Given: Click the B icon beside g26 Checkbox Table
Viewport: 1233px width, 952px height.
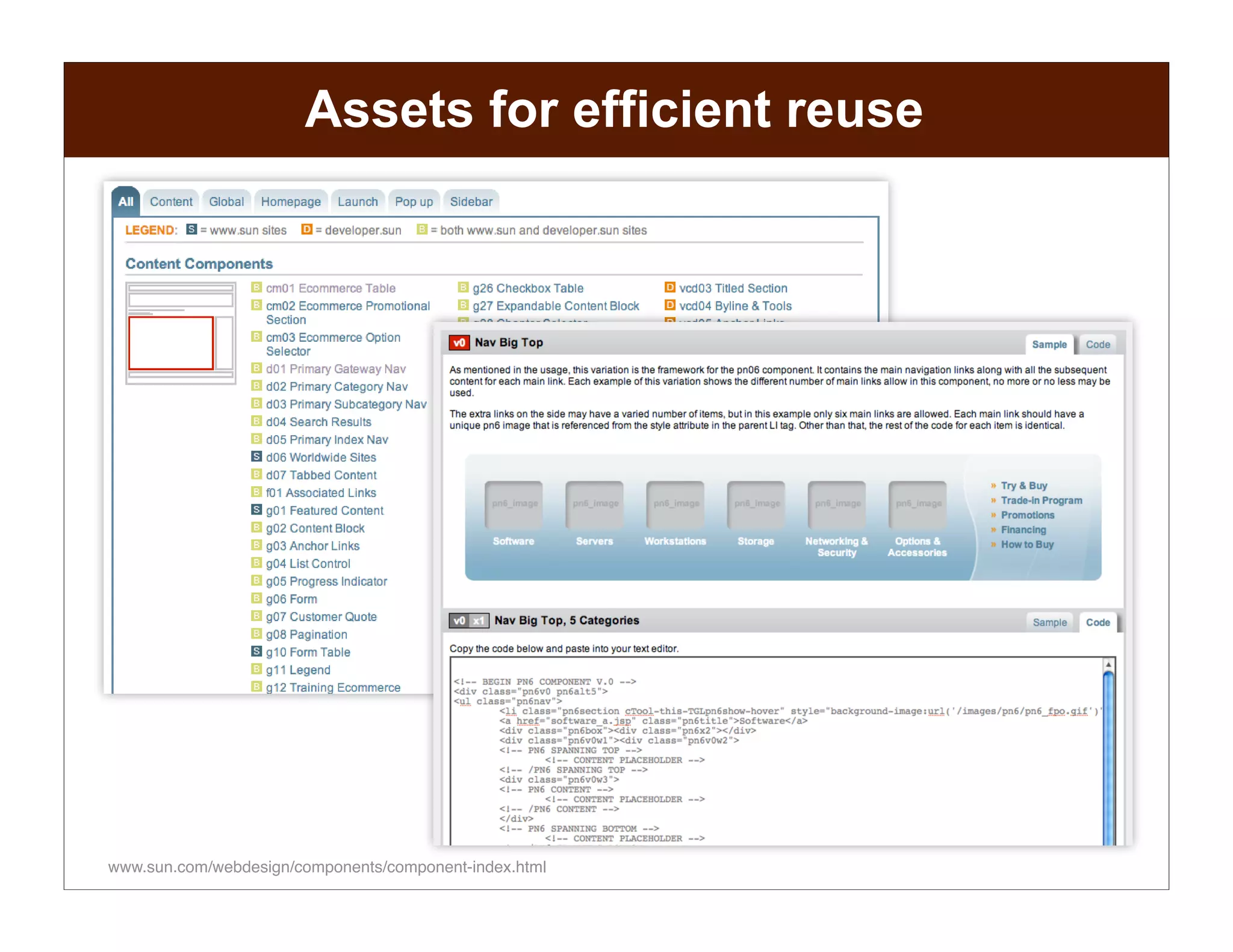Looking at the screenshot, I should [x=463, y=288].
